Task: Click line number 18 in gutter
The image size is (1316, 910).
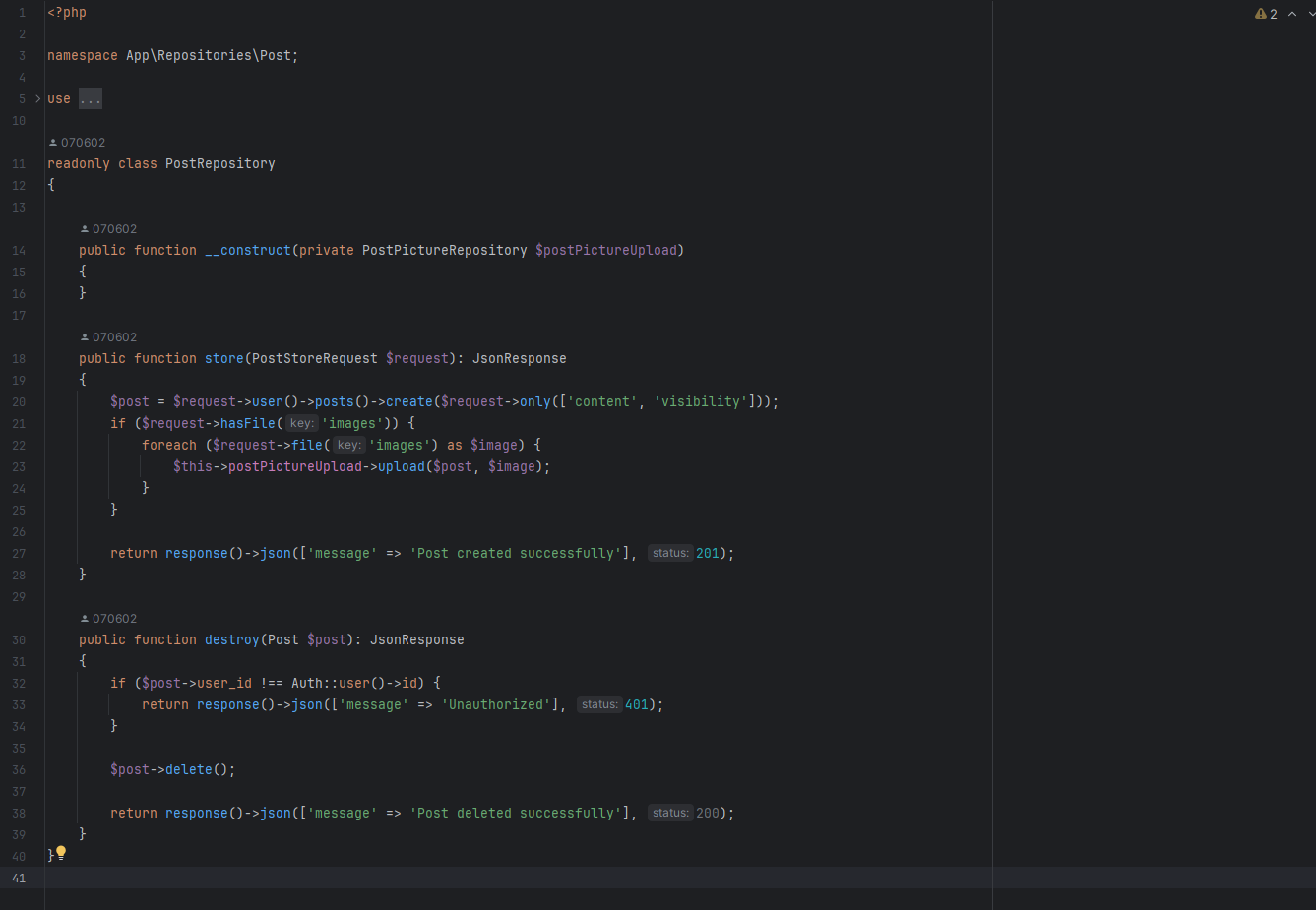Action: pyautogui.click(x=19, y=359)
